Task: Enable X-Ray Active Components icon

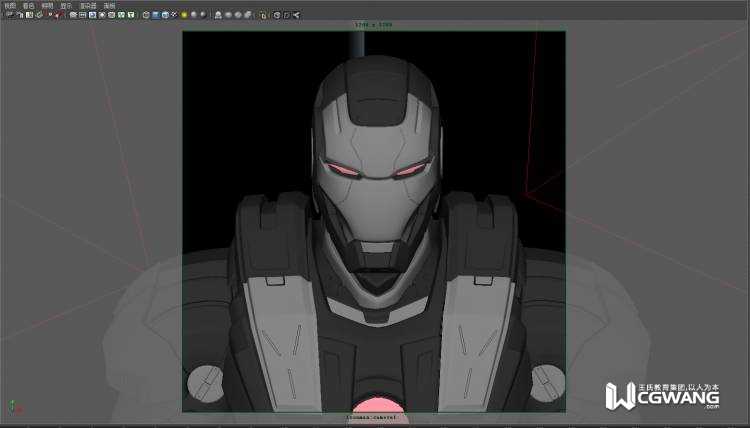Action: pyautogui.click(x=238, y=15)
